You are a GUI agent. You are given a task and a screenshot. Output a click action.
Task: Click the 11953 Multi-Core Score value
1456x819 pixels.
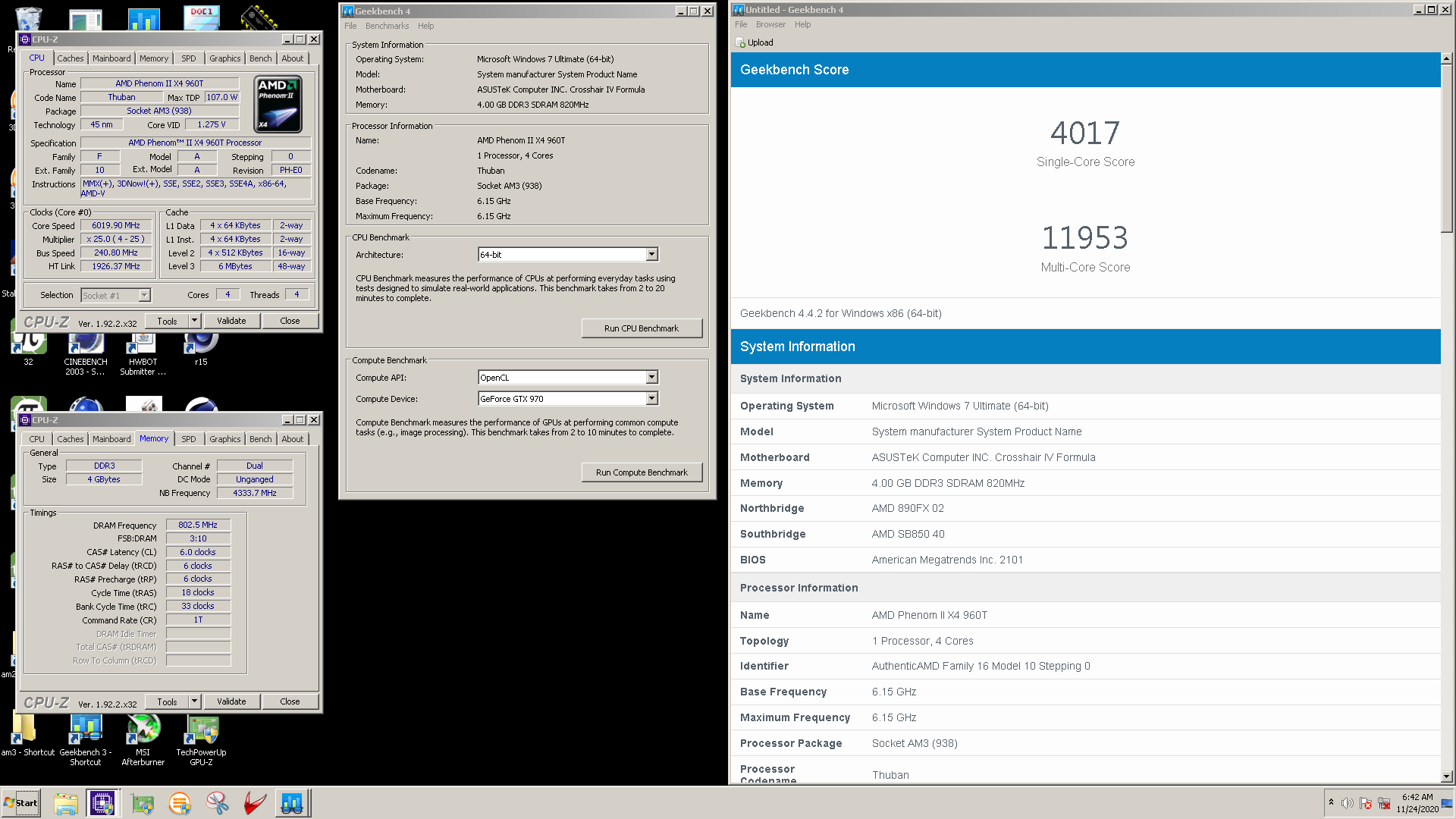[1085, 238]
